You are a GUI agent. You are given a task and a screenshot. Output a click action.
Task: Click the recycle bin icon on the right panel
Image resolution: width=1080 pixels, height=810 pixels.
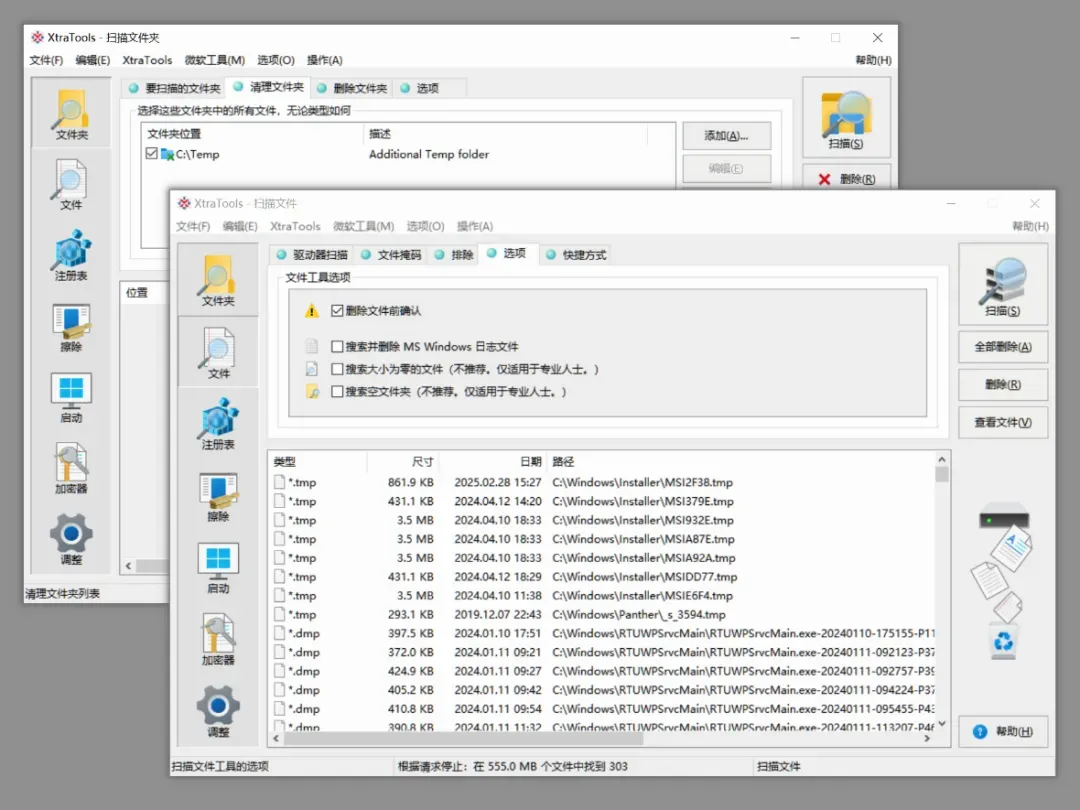pos(1004,641)
